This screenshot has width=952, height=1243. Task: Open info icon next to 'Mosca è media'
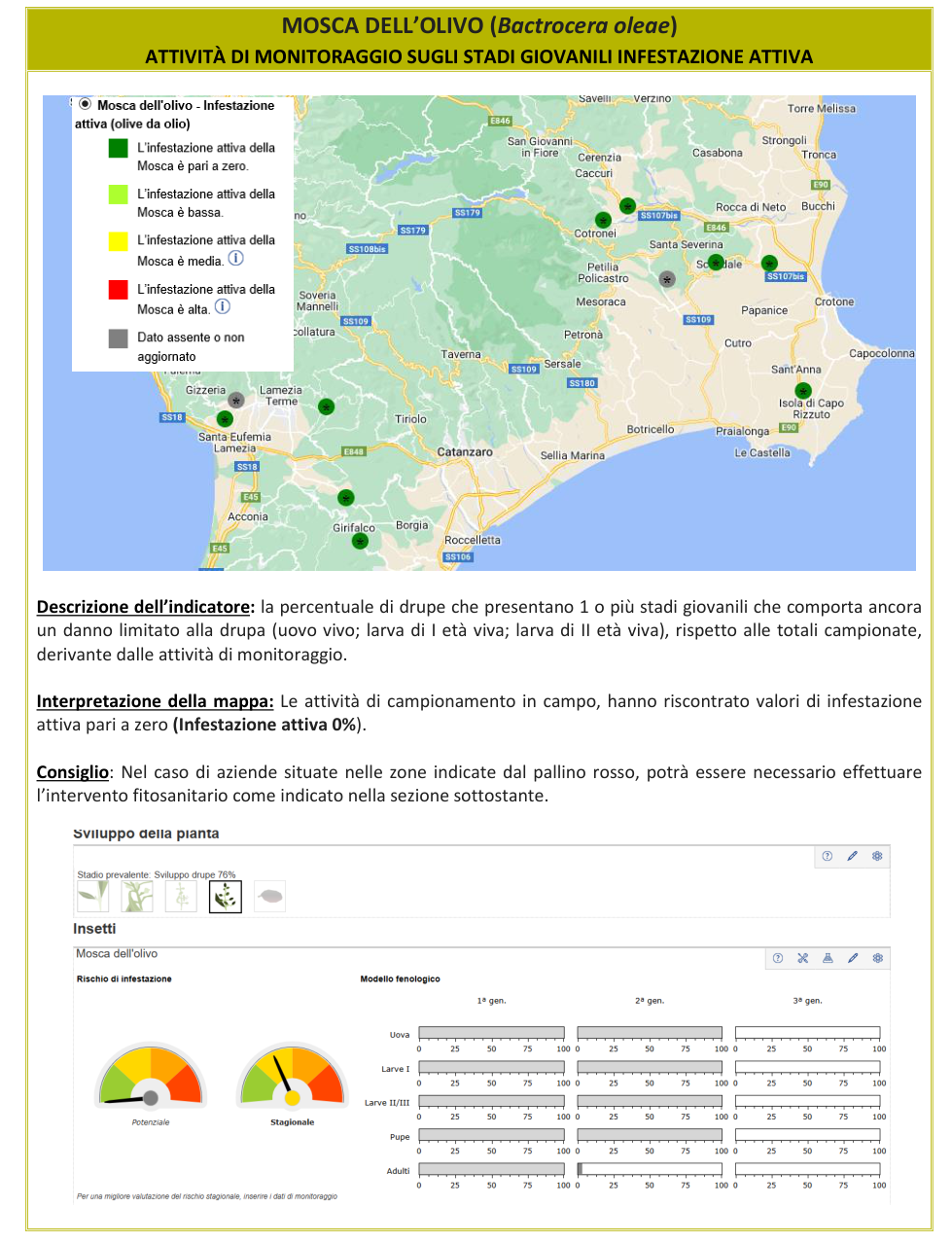coord(235,259)
